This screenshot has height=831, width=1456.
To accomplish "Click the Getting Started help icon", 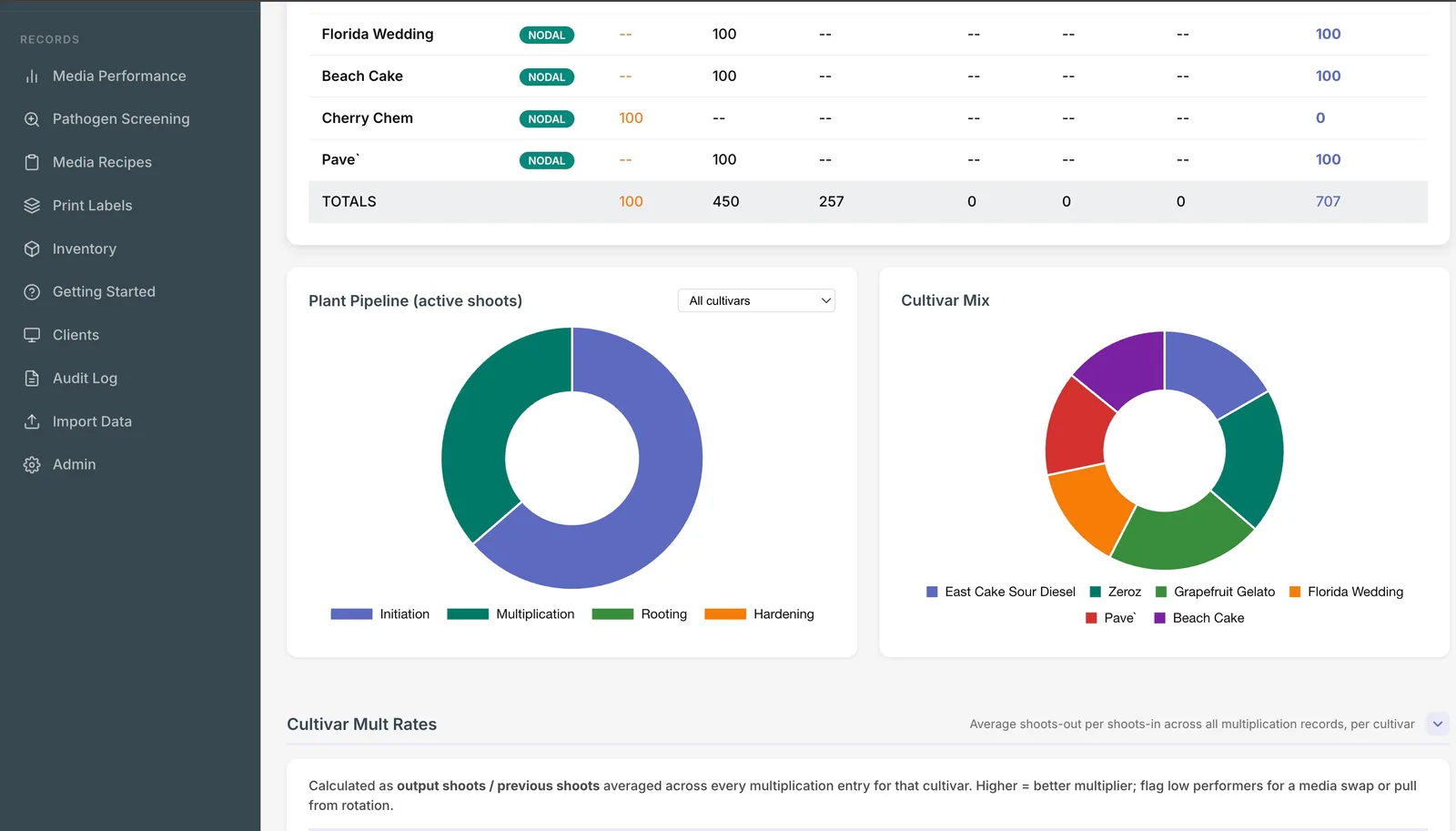I will coord(32,292).
